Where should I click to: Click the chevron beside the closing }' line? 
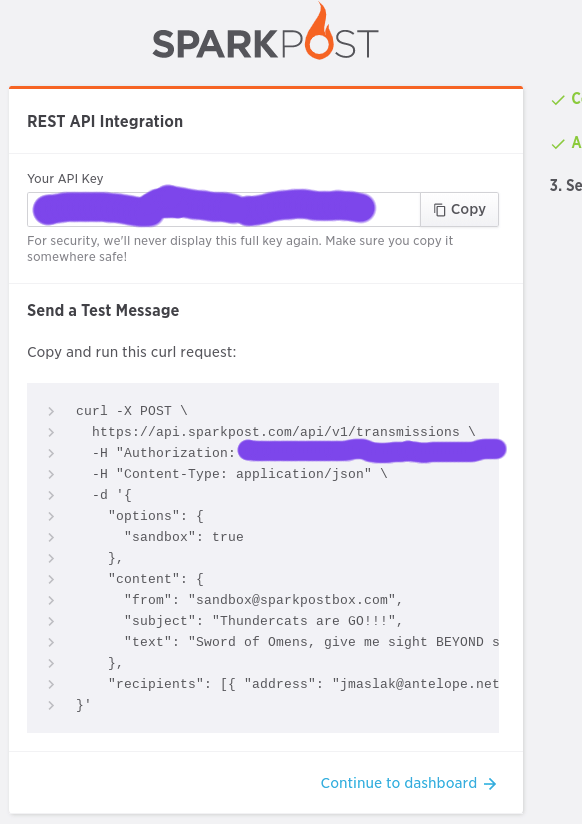pyautogui.click(x=51, y=705)
